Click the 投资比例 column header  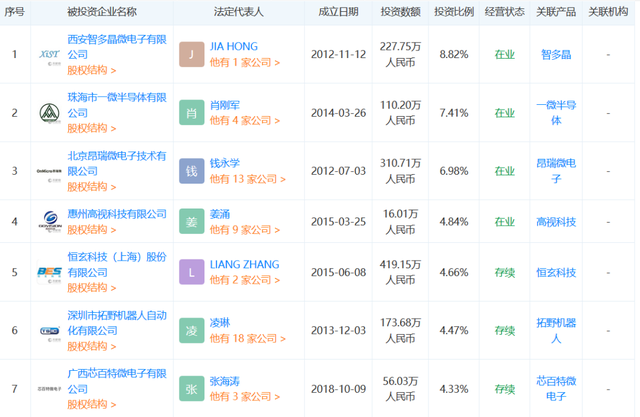coord(454,12)
